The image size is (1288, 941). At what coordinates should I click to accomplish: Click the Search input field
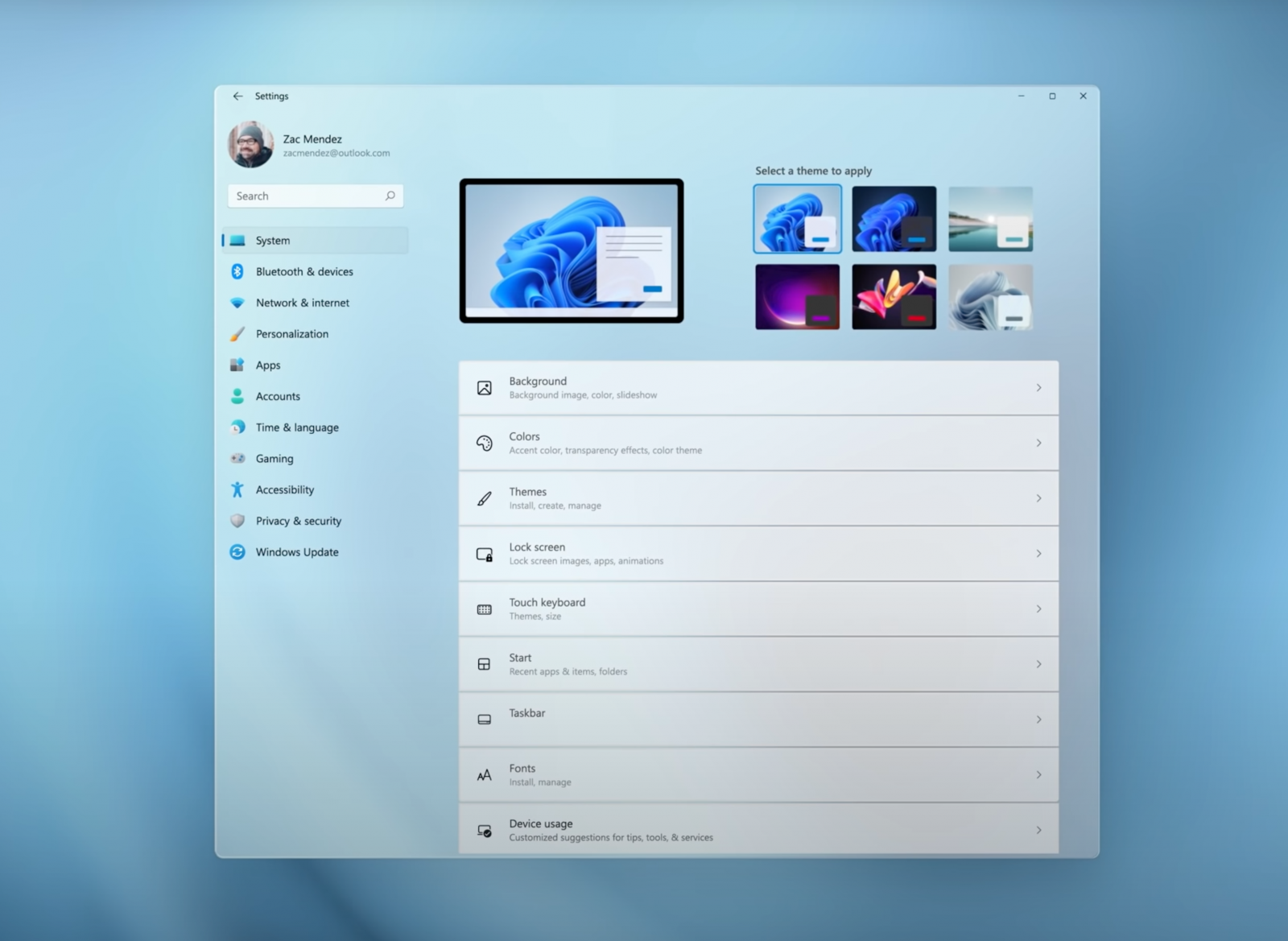314,196
